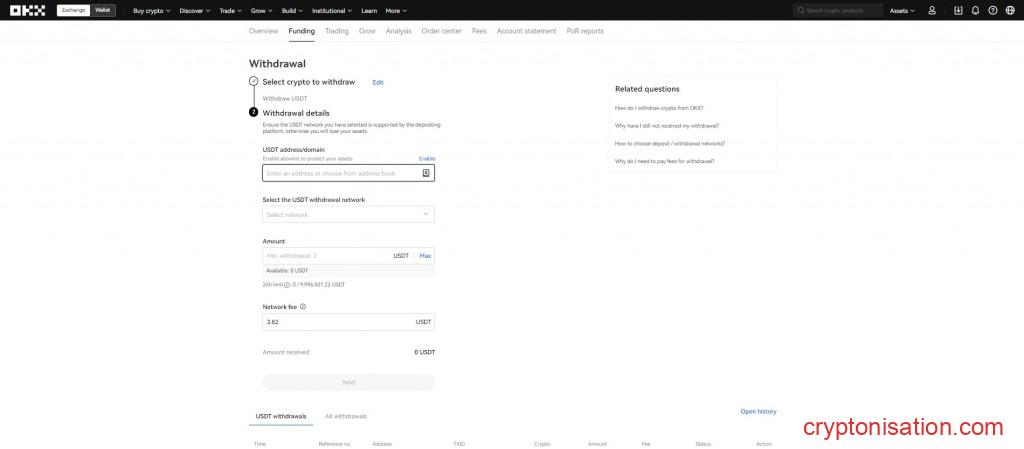
Task: Open the notifications bell
Action: coord(975,10)
